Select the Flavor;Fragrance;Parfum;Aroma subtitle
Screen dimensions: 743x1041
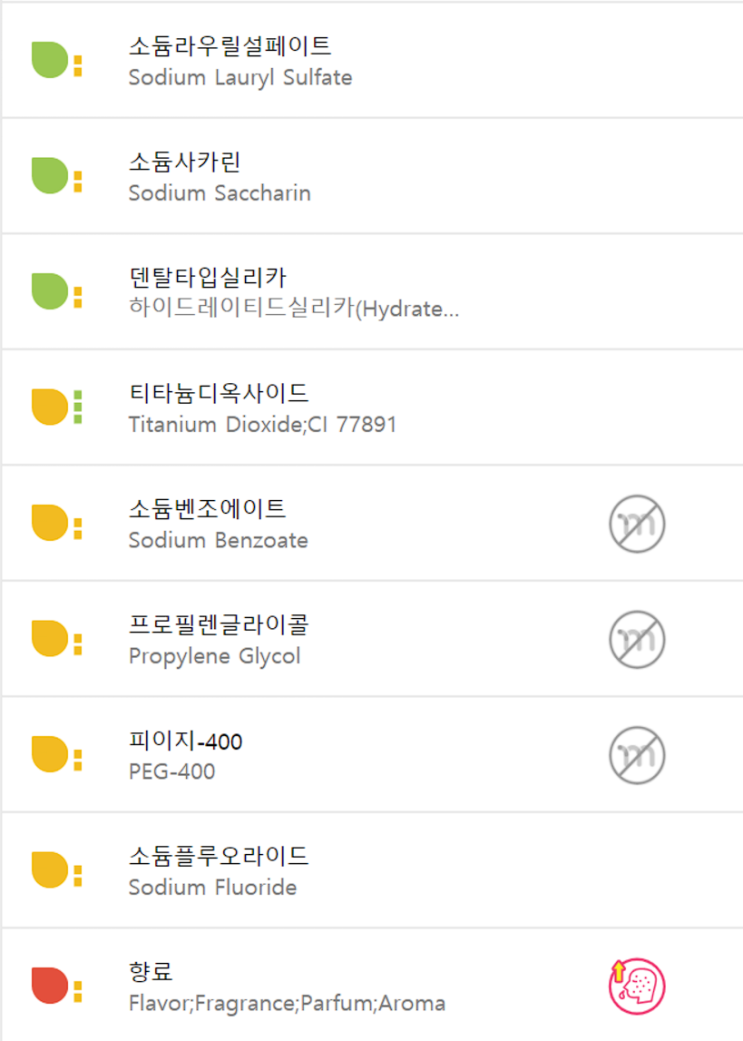pyautogui.click(x=287, y=1003)
